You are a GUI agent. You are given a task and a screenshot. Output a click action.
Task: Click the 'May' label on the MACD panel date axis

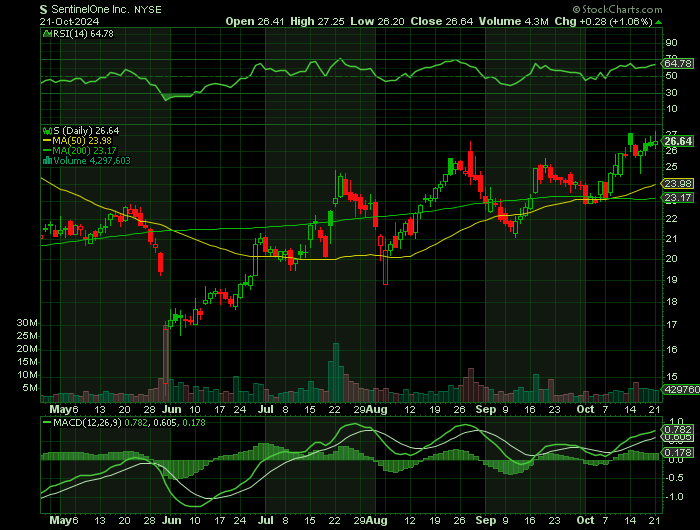tap(60, 521)
